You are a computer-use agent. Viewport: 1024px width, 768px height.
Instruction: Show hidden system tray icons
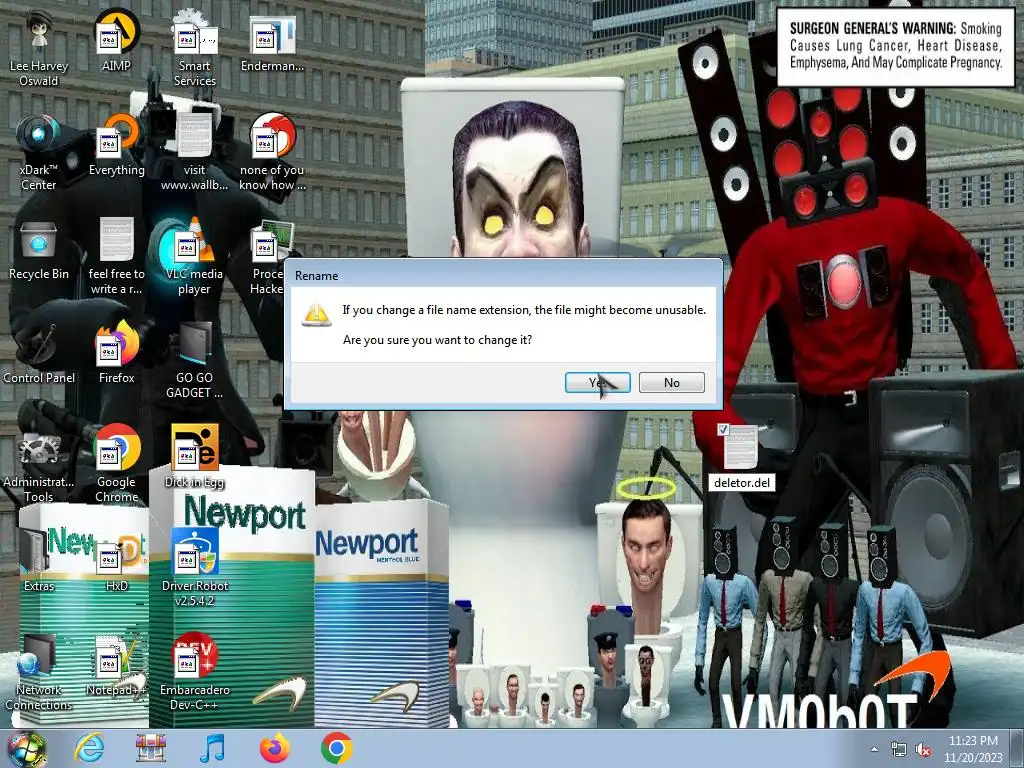[874, 750]
